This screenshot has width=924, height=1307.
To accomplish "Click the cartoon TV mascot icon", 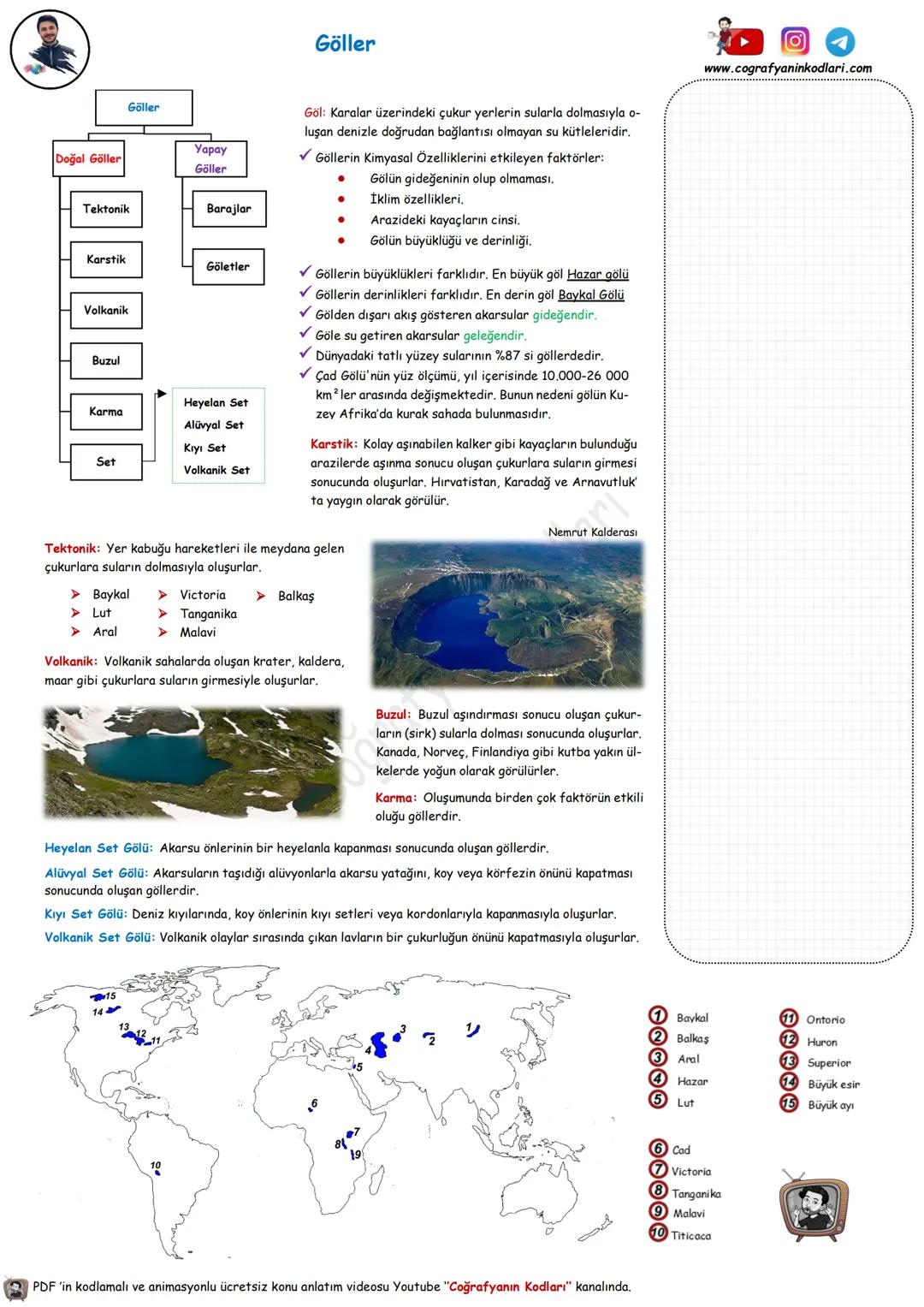I will click(813, 1207).
